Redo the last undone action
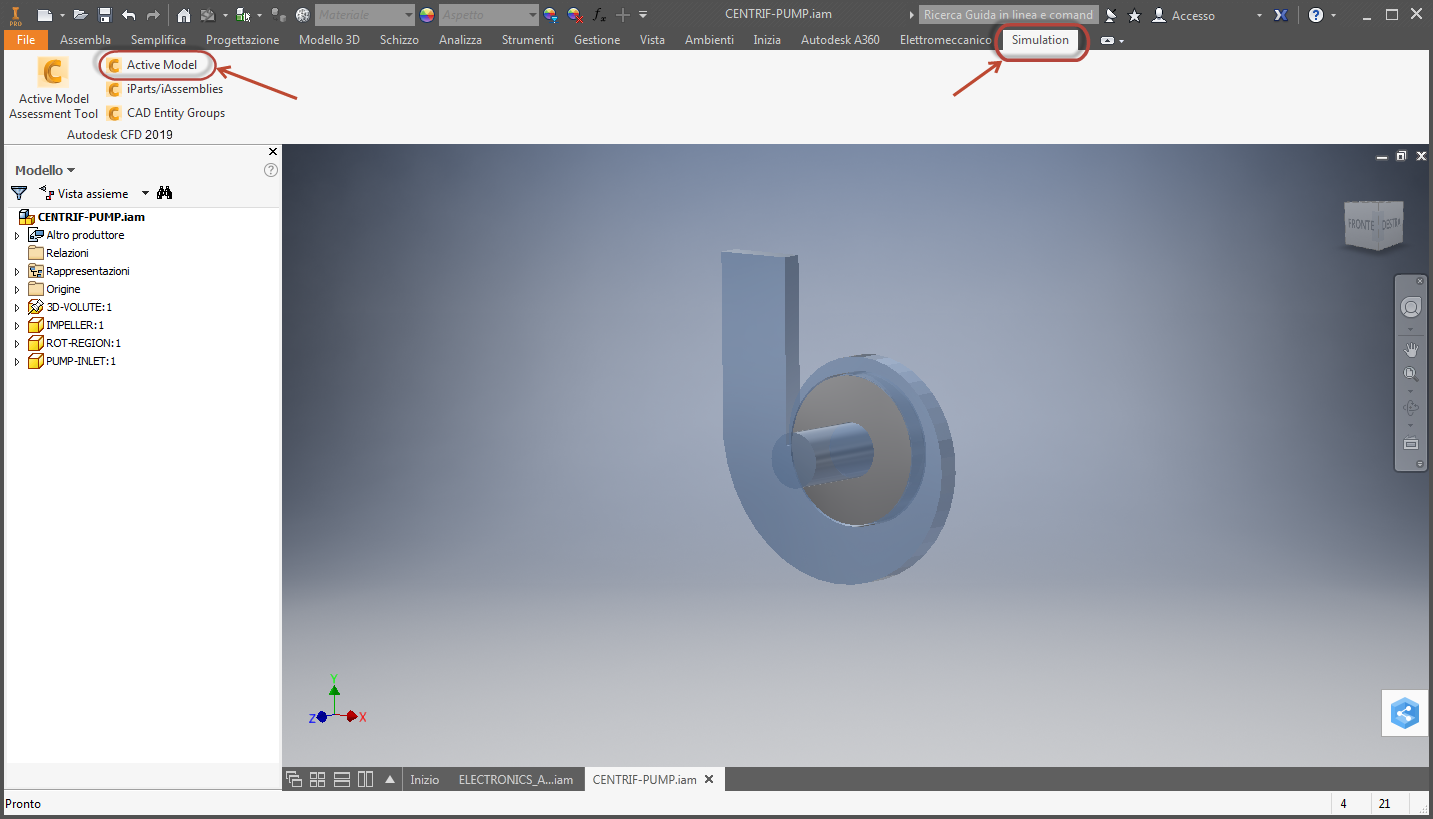Viewport: 1433px width, 819px height. tap(153, 15)
